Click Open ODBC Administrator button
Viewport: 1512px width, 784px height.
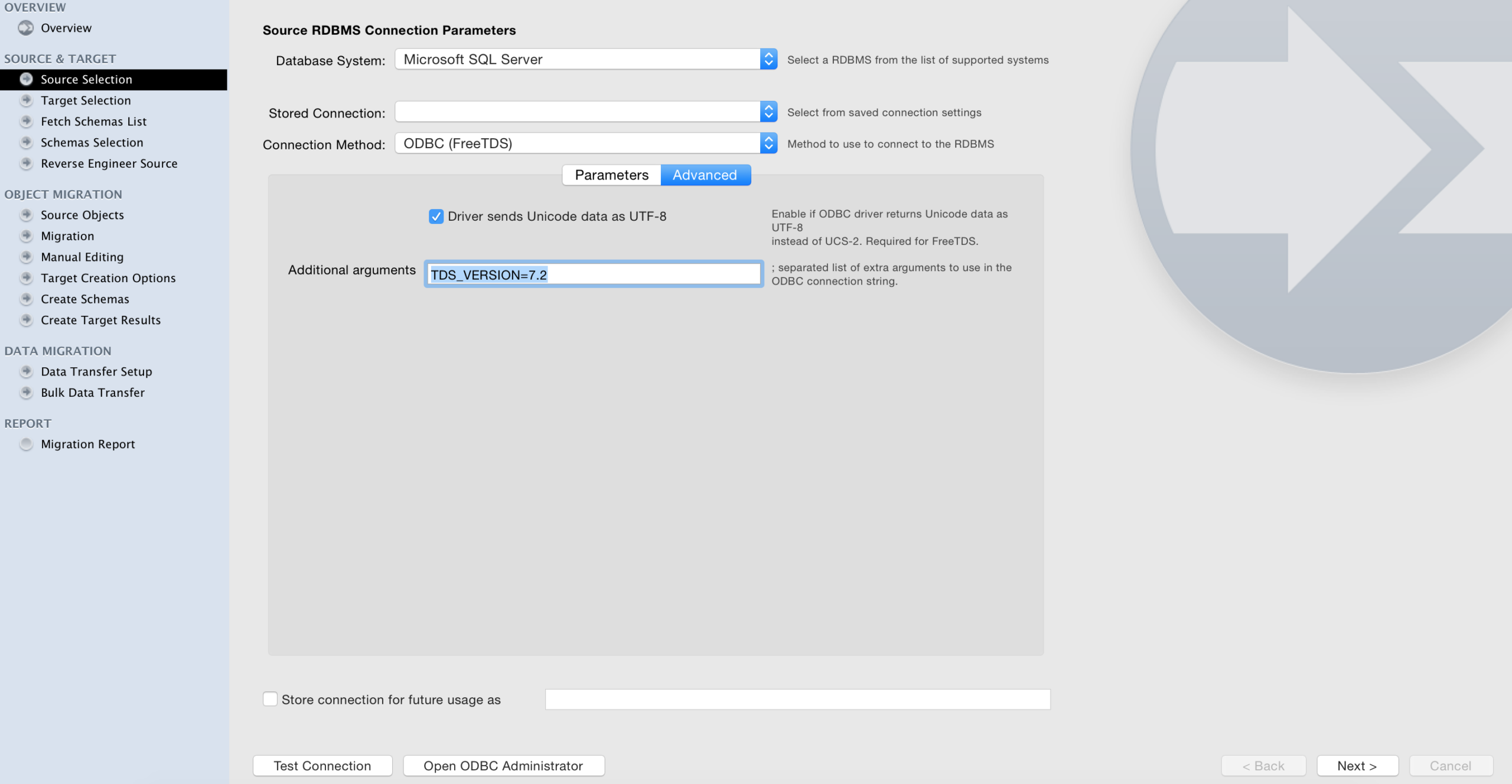point(503,766)
